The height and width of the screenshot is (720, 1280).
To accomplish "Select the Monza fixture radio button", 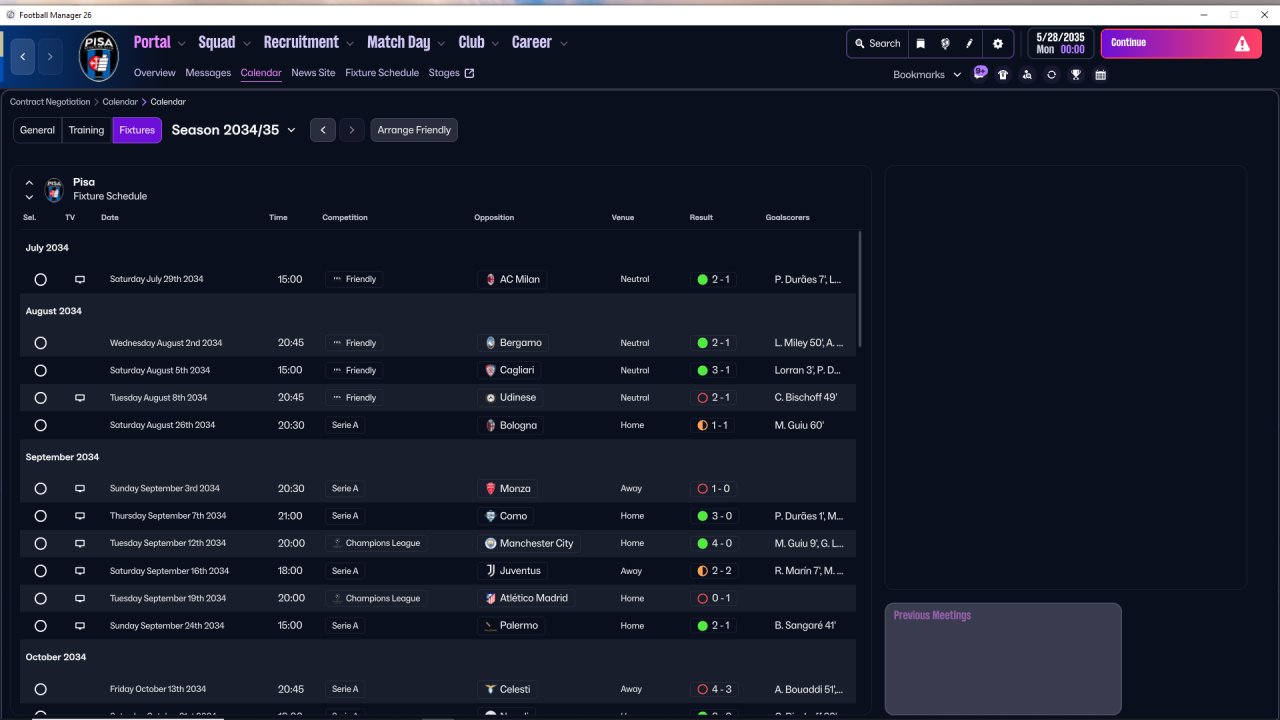I will click(x=41, y=489).
